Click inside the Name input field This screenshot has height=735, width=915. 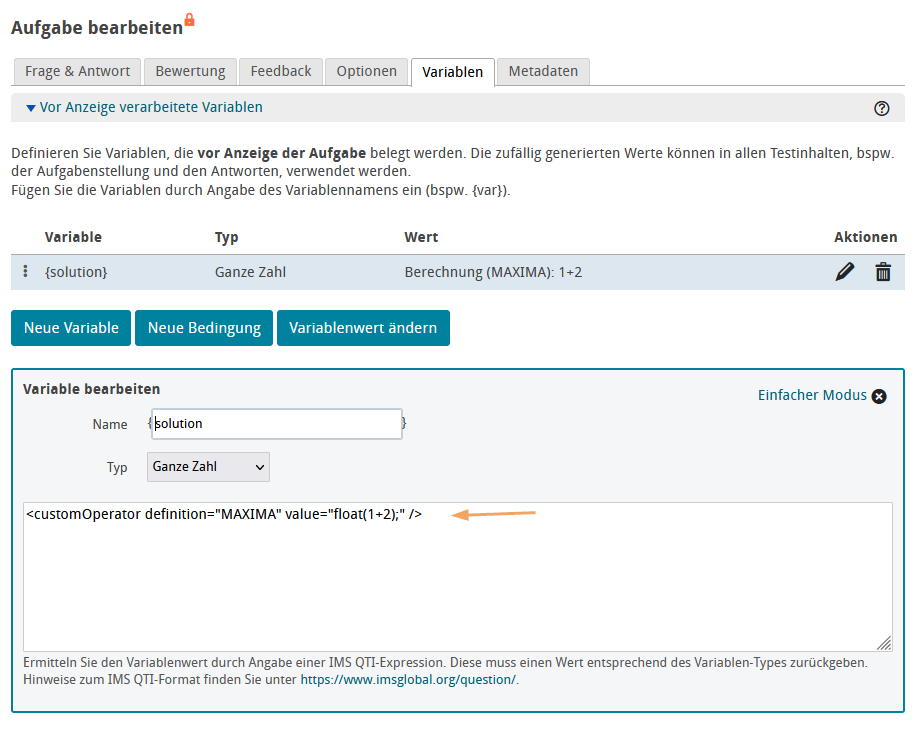point(276,423)
